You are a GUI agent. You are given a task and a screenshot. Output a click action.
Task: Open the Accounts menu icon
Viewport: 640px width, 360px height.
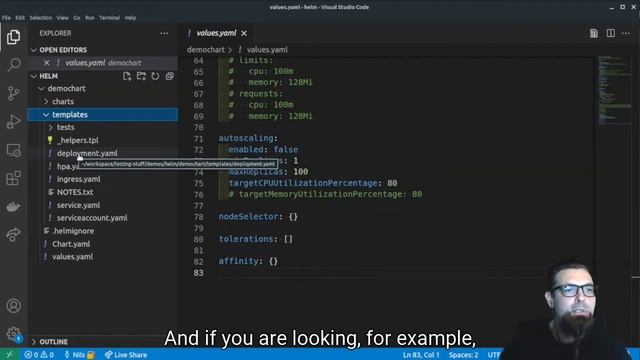click(13, 306)
